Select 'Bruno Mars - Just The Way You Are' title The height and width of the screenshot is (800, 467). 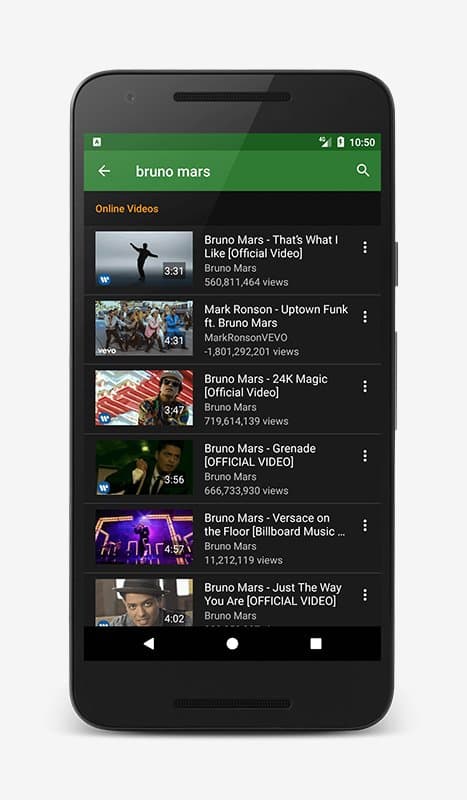click(x=273, y=594)
